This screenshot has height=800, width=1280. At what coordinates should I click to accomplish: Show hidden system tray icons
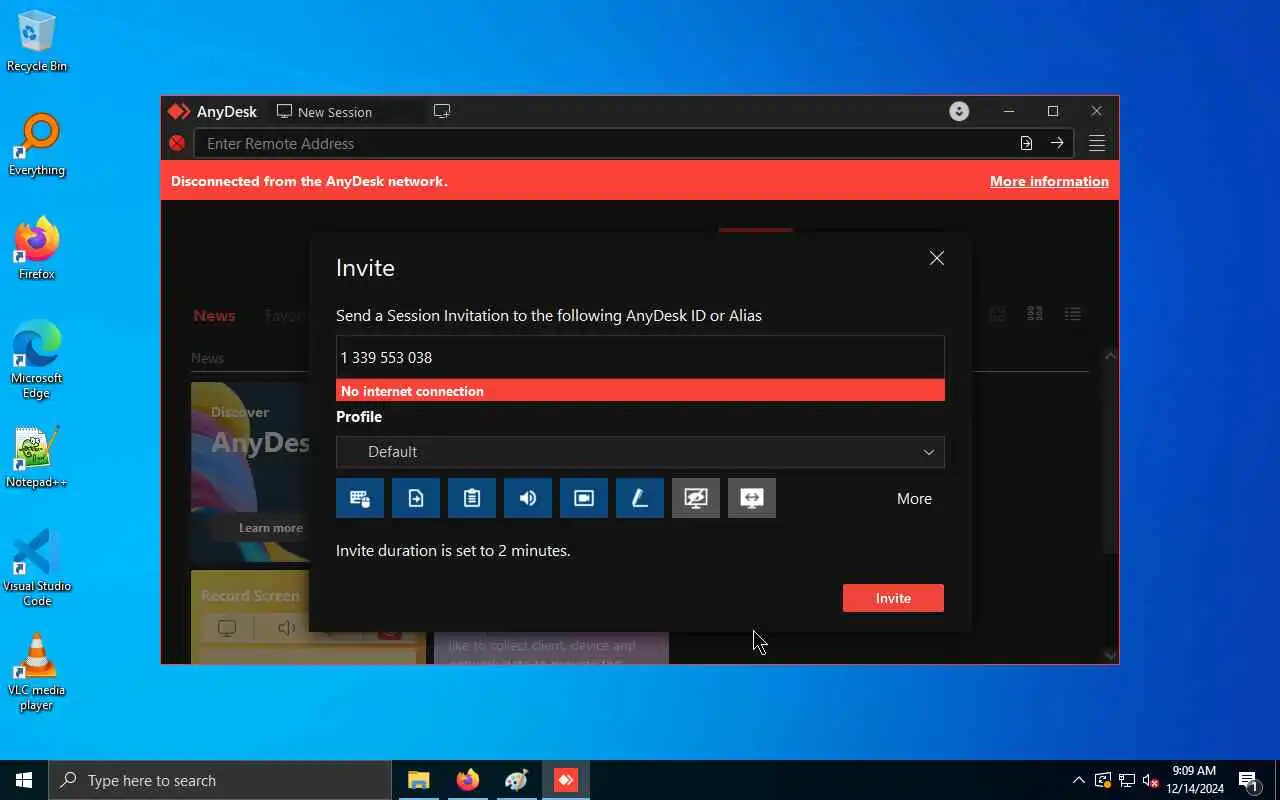coord(1078,780)
